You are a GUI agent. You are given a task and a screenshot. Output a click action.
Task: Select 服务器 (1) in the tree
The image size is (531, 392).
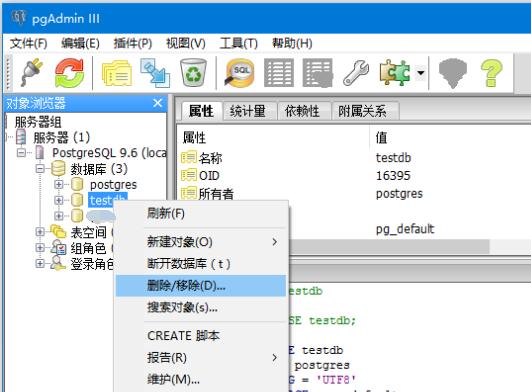point(61,137)
